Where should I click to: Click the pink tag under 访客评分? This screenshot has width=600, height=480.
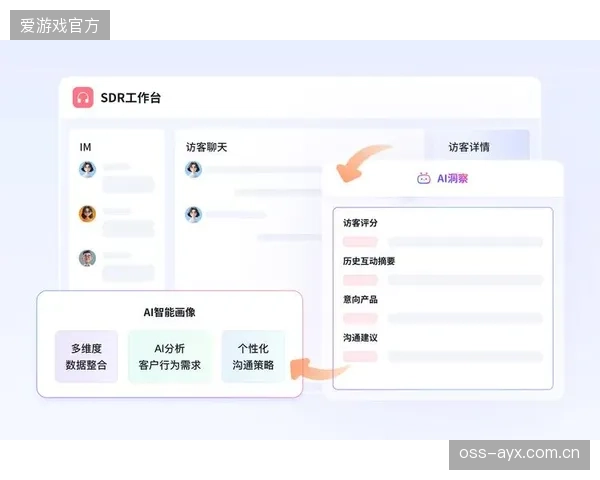click(360, 242)
